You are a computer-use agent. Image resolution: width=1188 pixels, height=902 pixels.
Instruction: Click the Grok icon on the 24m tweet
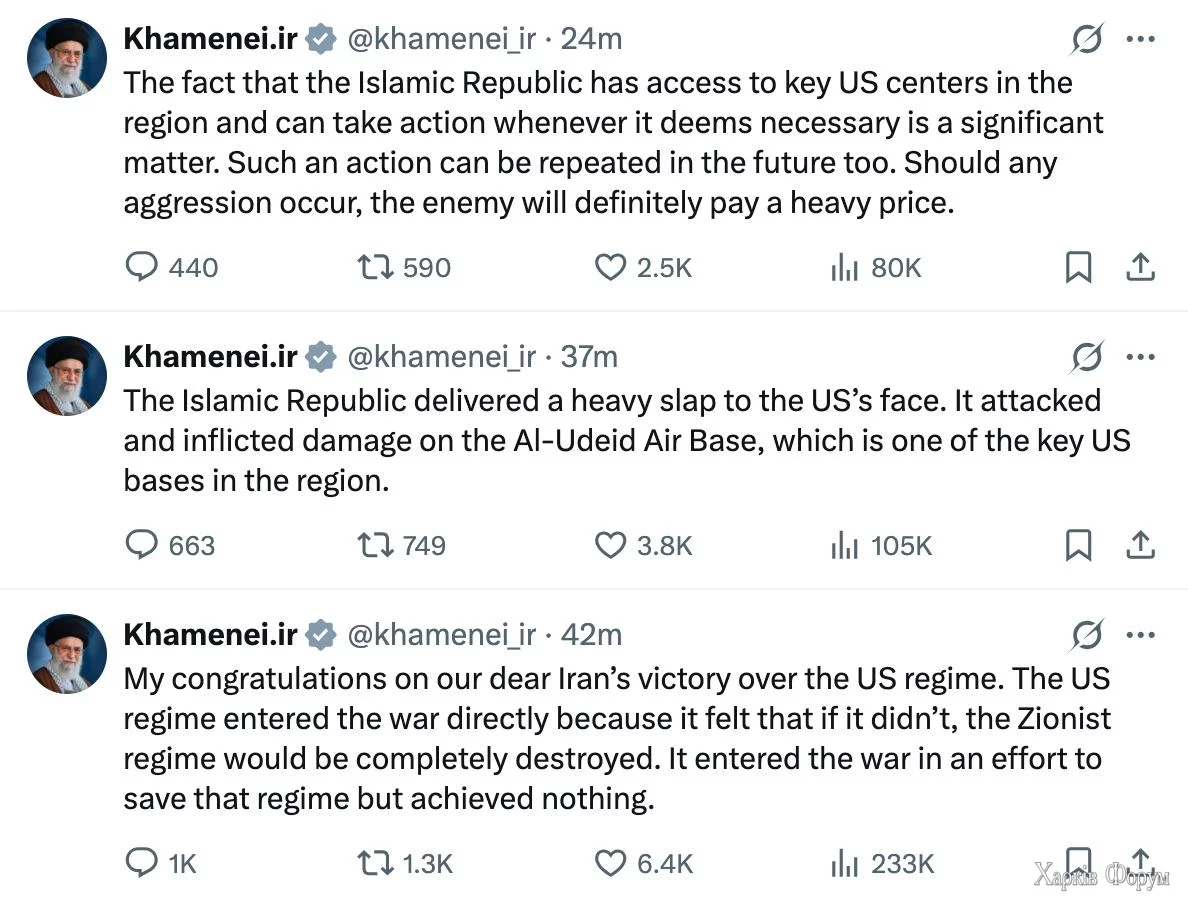(1086, 40)
